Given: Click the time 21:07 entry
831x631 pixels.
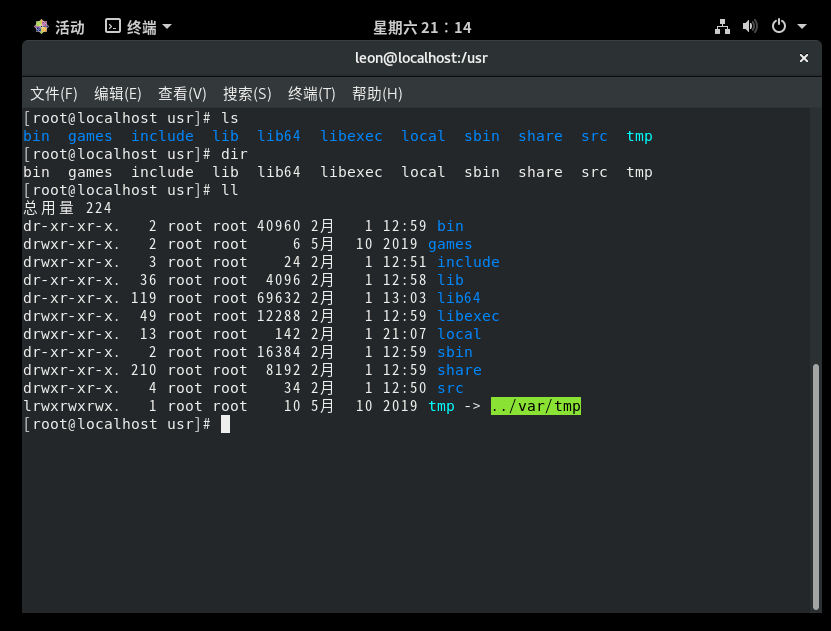Looking at the screenshot, I should pos(404,334).
